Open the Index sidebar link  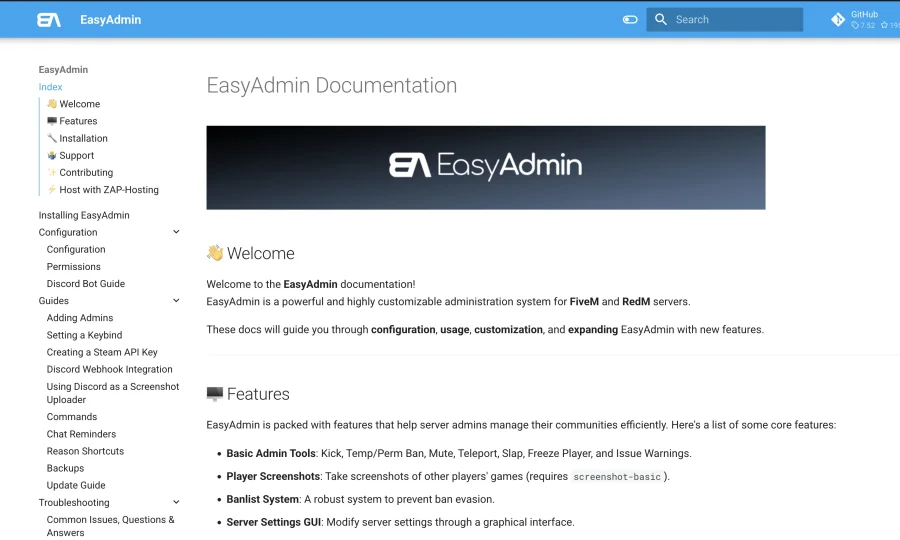click(51, 87)
